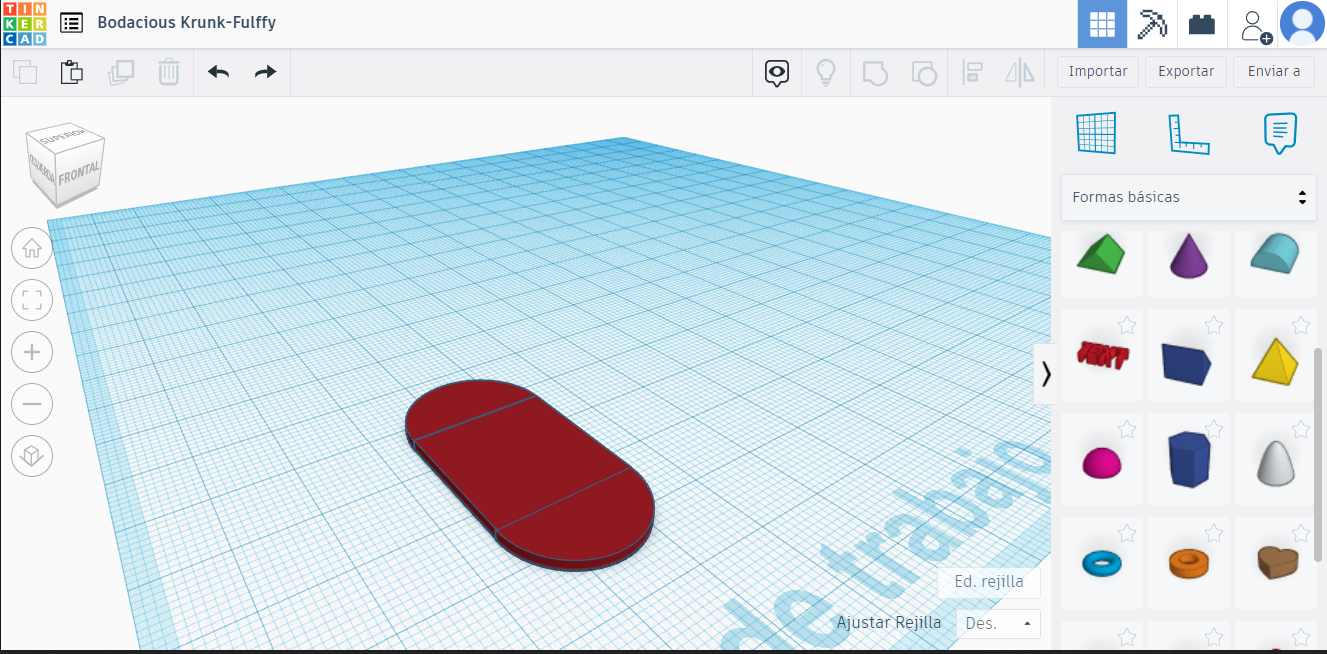Favorite the wedge shape star
This screenshot has width=1327, height=654.
click(x=1214, y=325)
